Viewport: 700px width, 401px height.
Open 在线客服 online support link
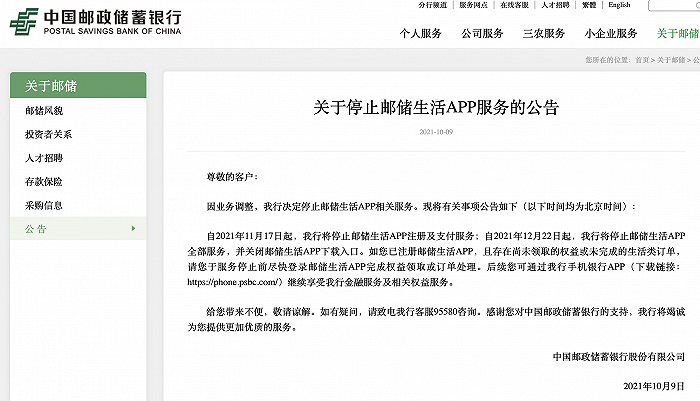[516, 5]
